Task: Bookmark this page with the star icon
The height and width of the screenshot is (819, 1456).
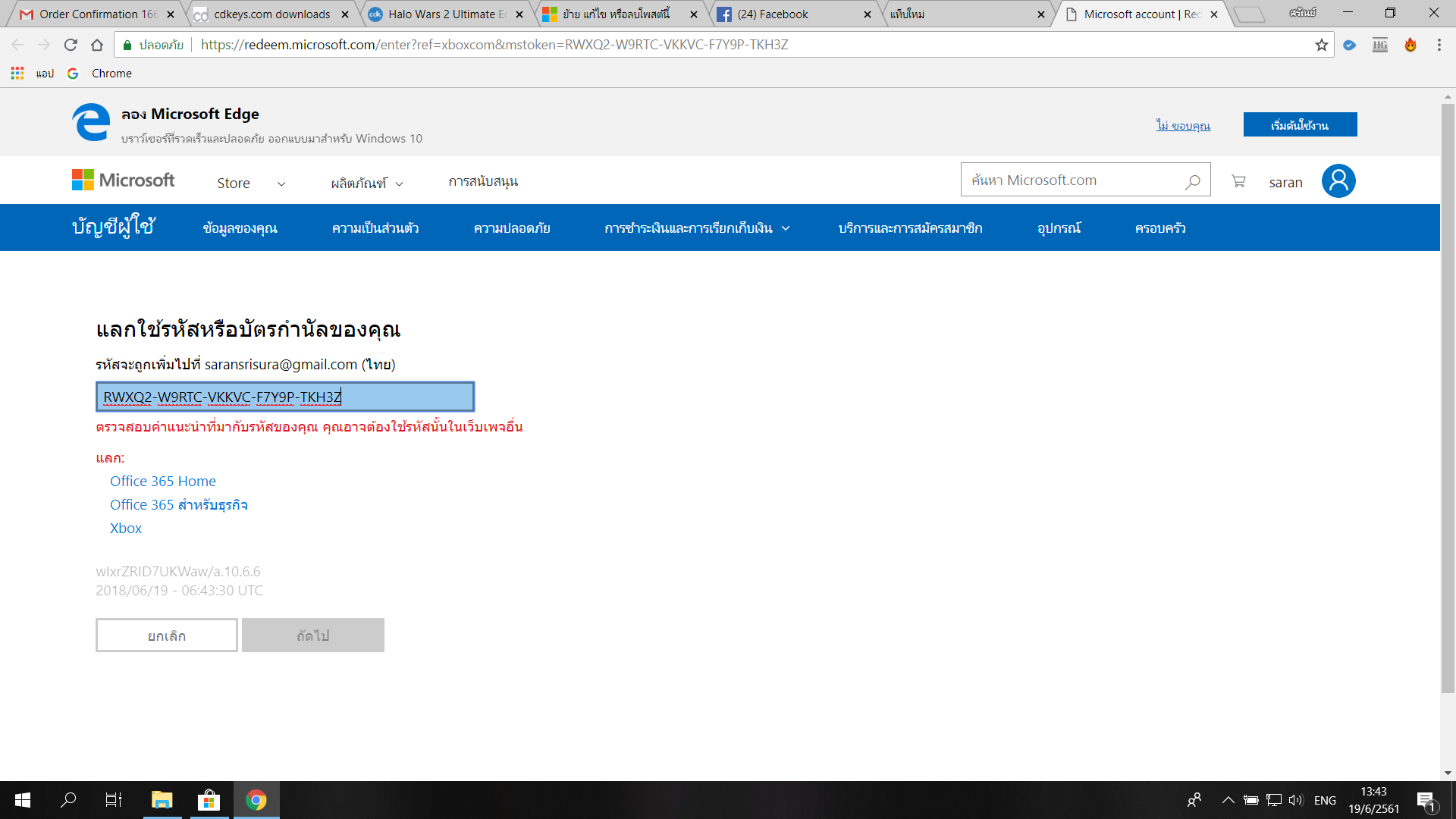Action: coord(1322,45)
